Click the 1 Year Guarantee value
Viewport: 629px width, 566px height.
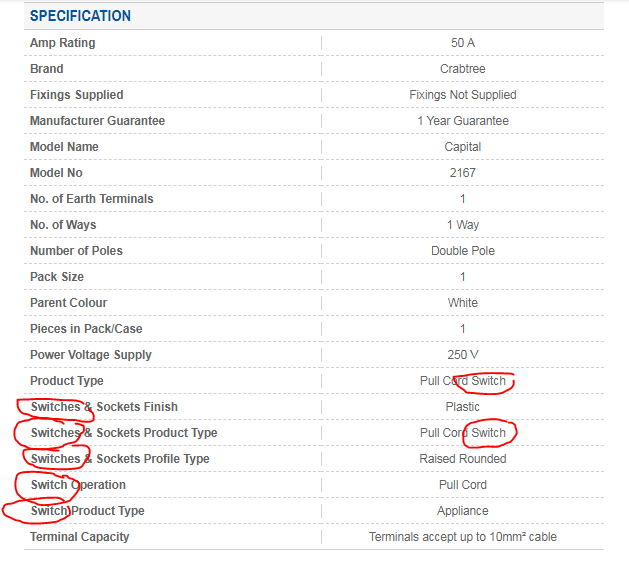click(463, 121)
